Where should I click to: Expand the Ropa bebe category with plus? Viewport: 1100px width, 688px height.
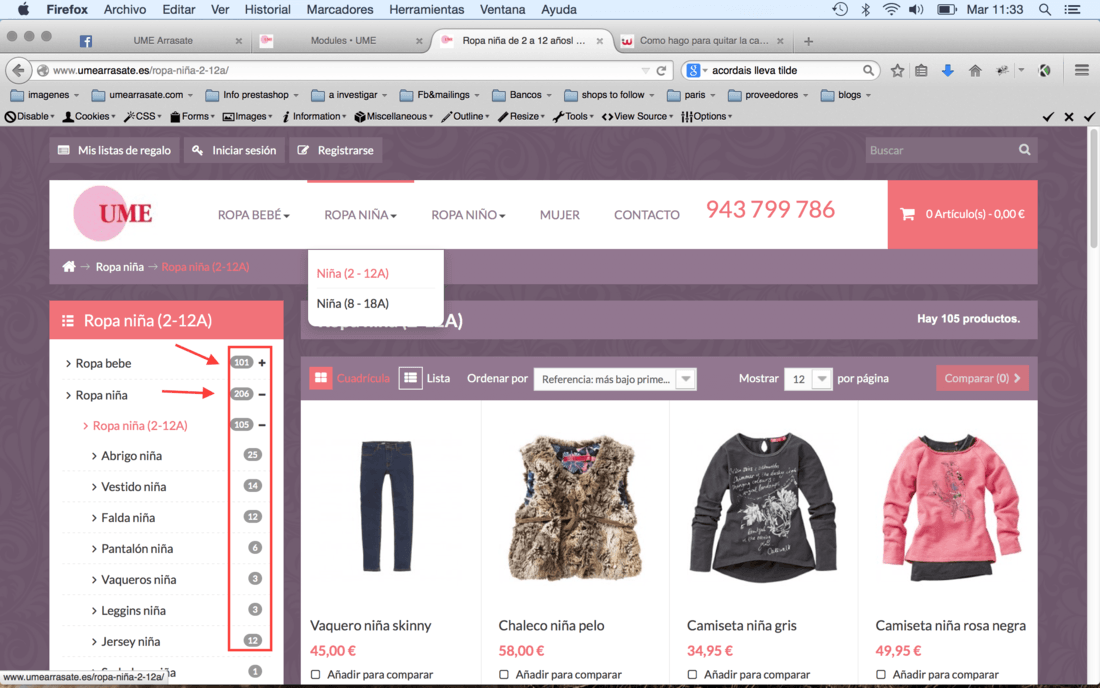pyautogui.click(x=262, y=363)
